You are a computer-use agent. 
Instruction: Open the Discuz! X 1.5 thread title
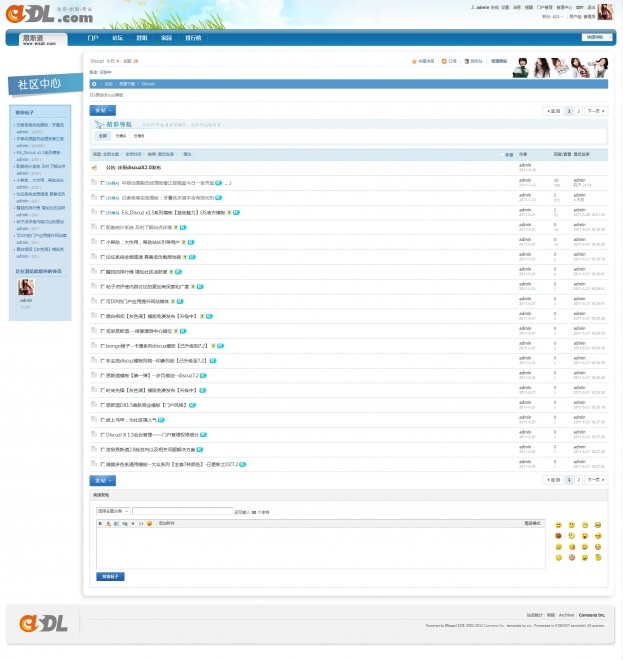152,435
